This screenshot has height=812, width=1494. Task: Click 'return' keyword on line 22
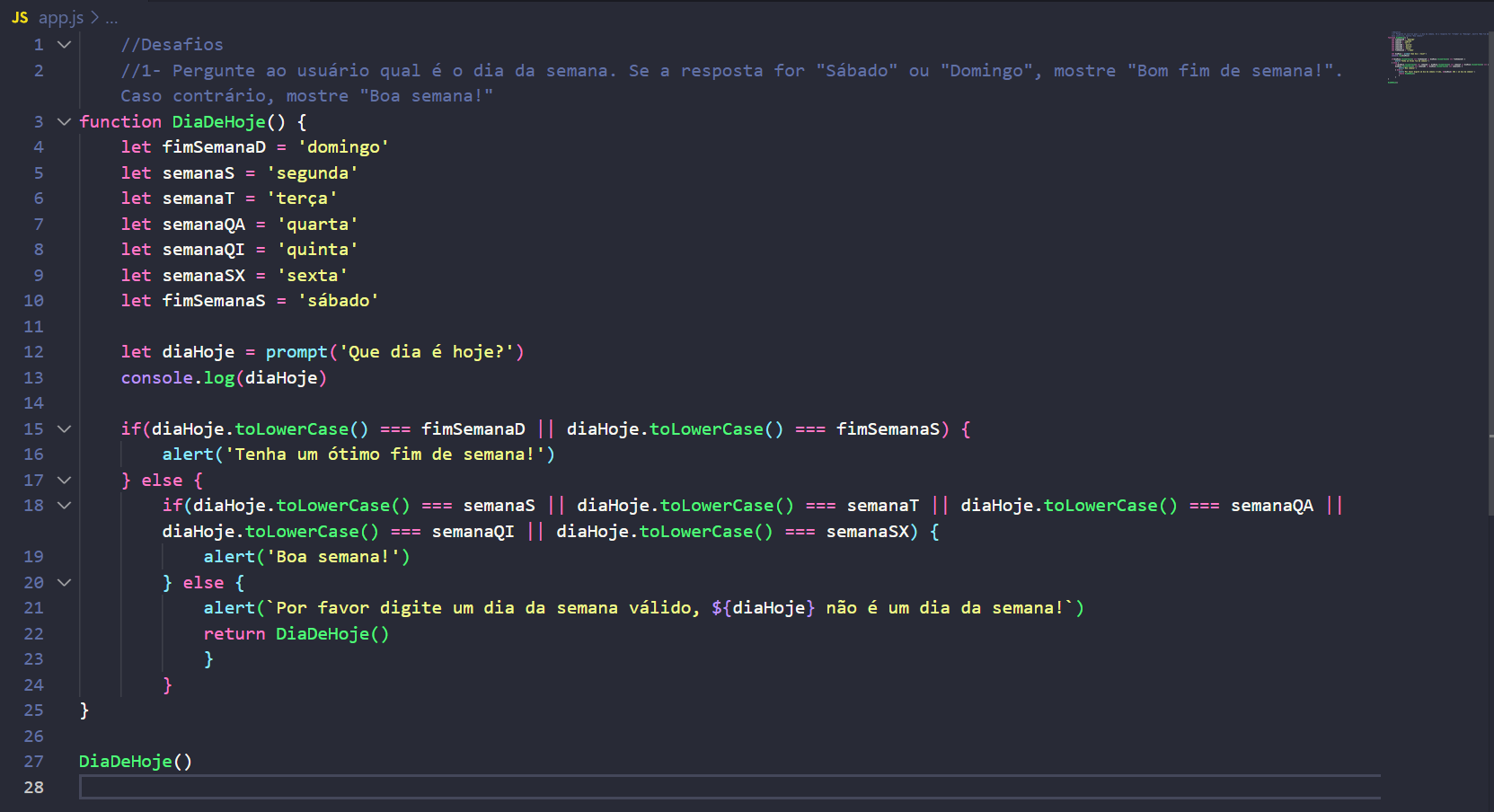tap(234, 634)
